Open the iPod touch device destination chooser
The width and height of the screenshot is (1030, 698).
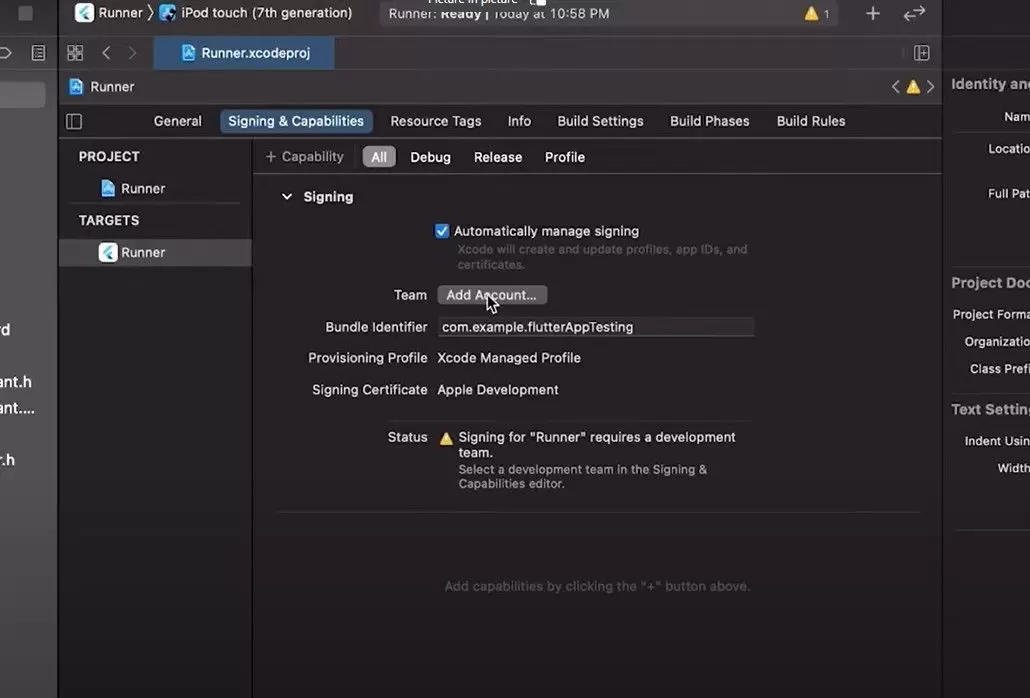click(258, 13)
